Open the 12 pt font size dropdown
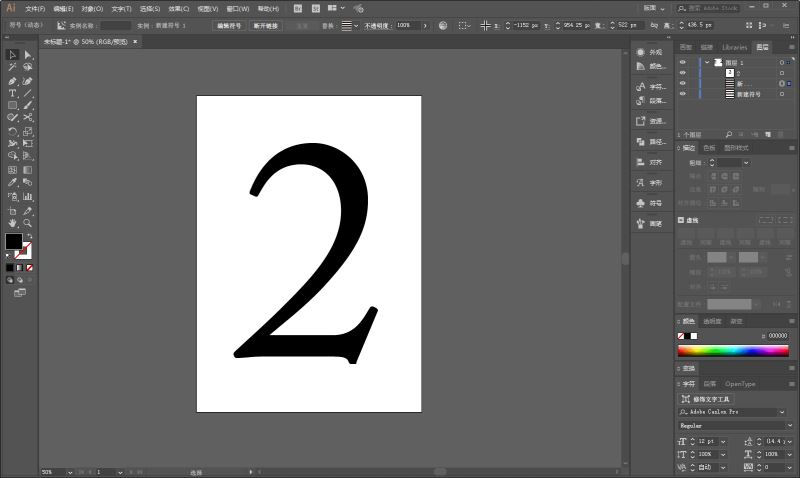The image size is (800, 478). tap(723, 441)
